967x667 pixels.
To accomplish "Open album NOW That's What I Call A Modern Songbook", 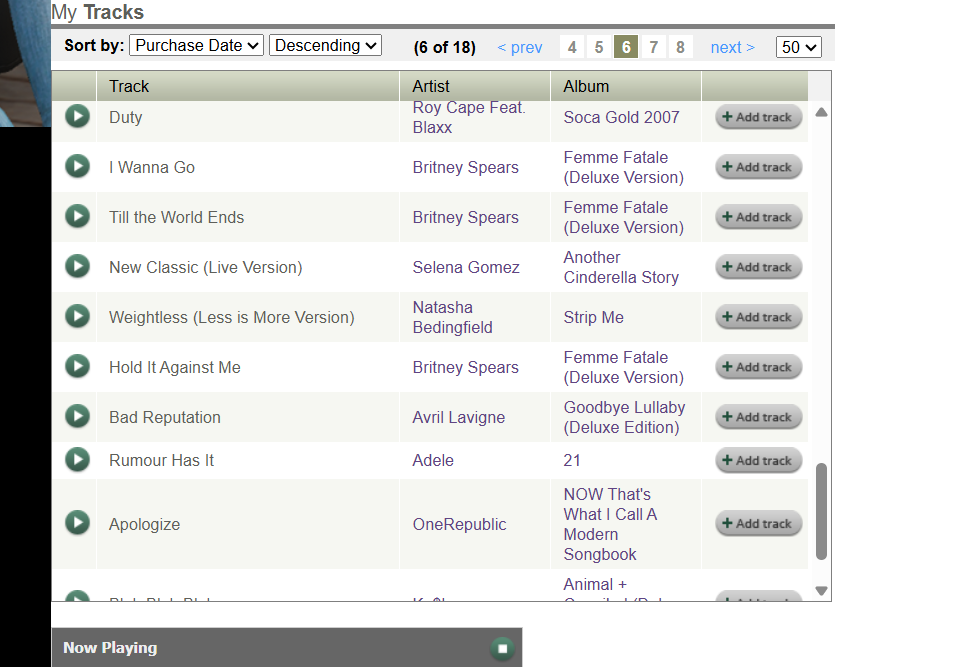I will (x=610, y=524).
